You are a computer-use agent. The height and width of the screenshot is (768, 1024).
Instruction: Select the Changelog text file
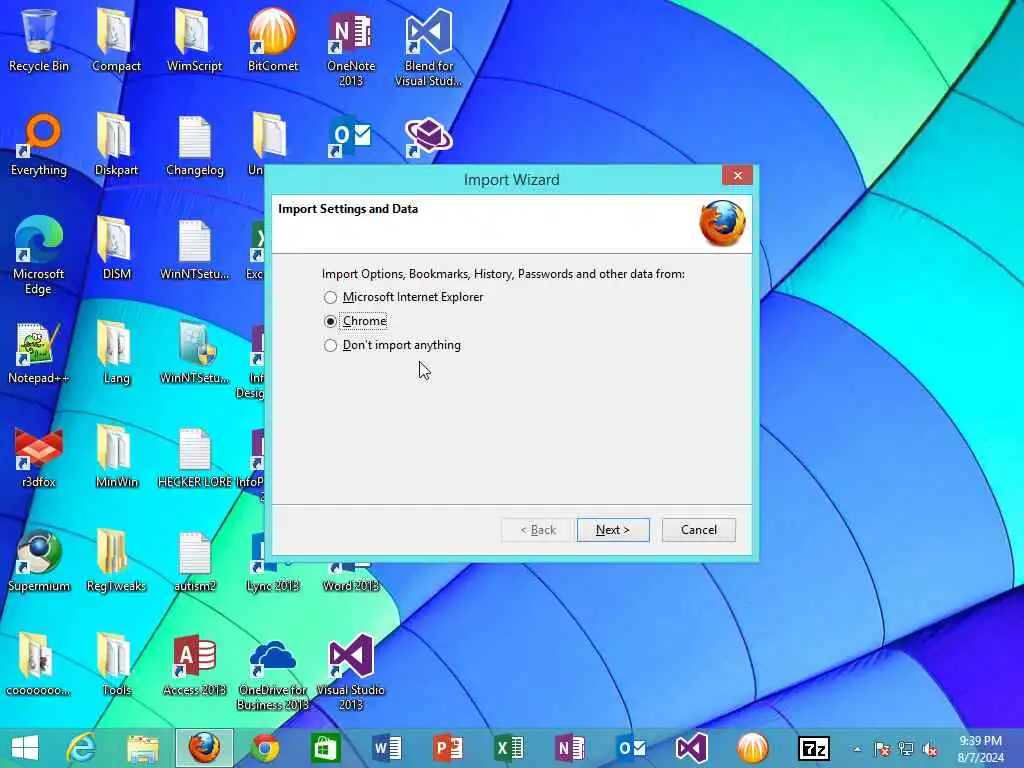tap(194, 145)
